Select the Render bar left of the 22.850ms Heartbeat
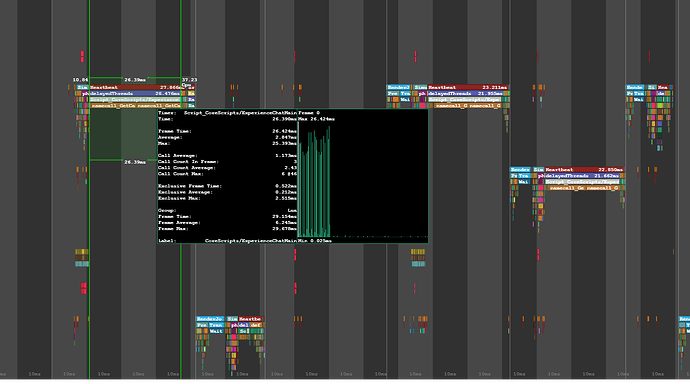The image size is (690, 384). [x=520, y=170]
